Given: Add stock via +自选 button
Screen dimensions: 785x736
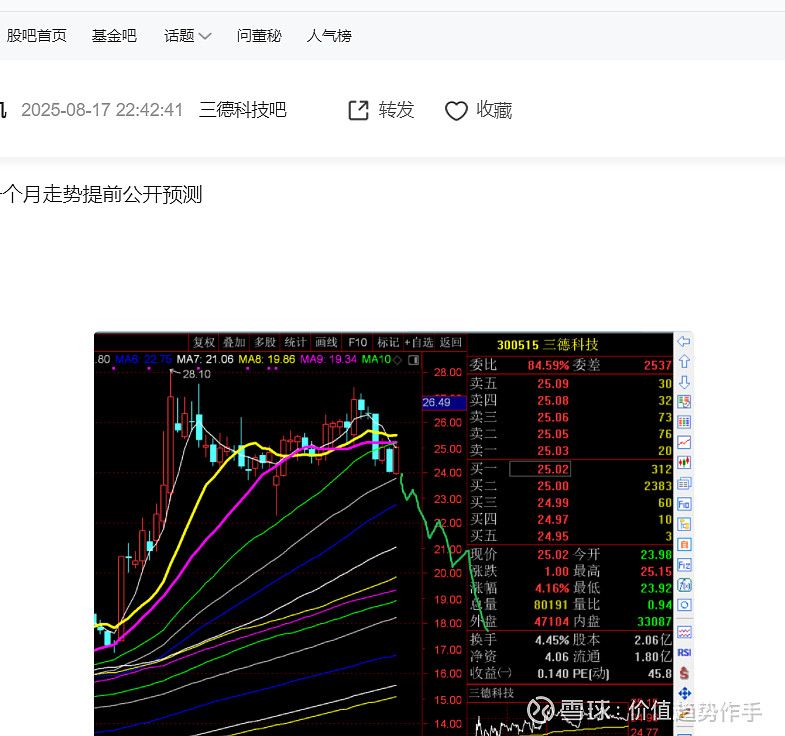Looking at the screenshot, I should [x=419, y=342].
